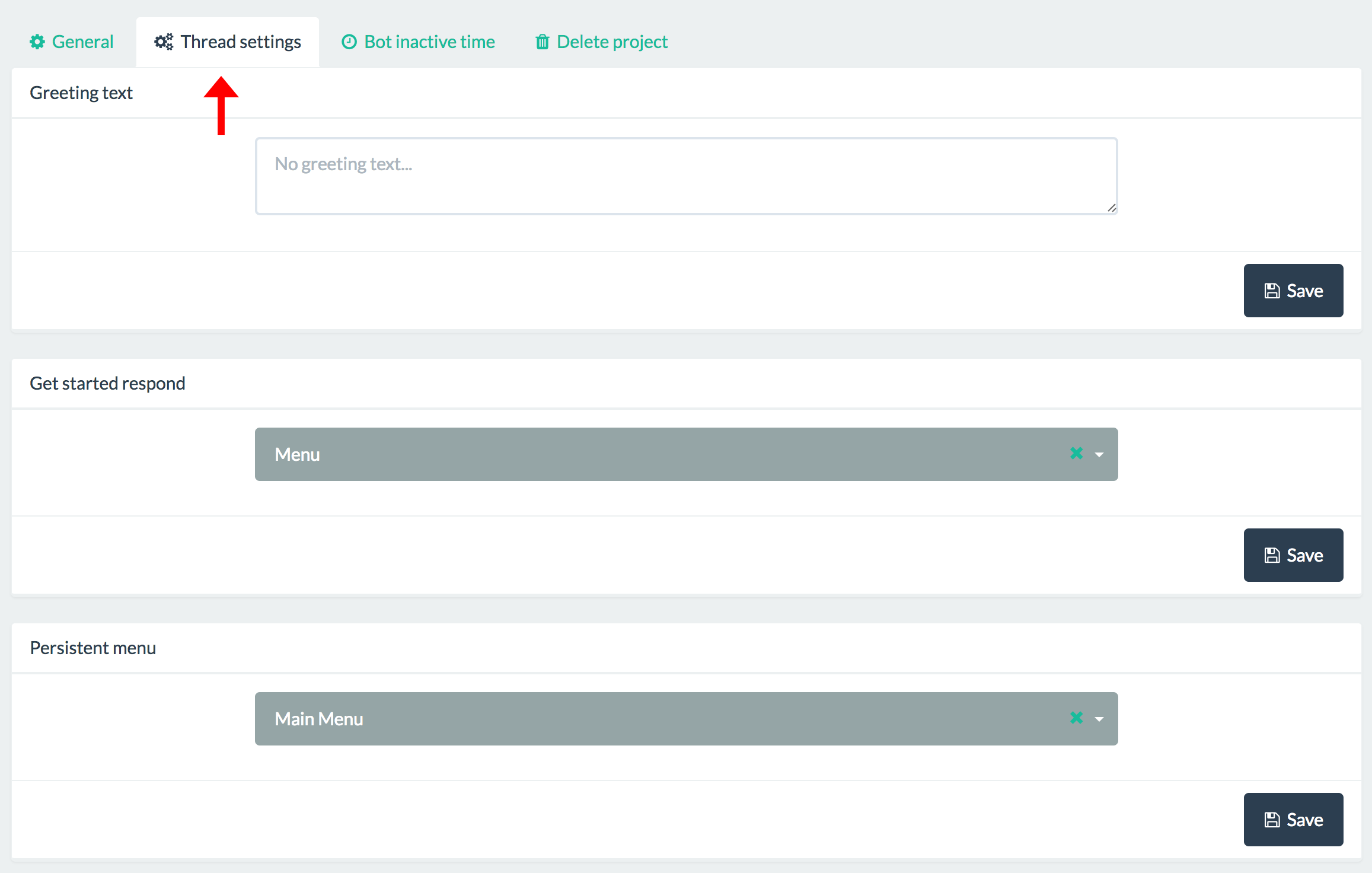
Task: Clear the Main Menu selection with X
Action: tap(1077, 718)
